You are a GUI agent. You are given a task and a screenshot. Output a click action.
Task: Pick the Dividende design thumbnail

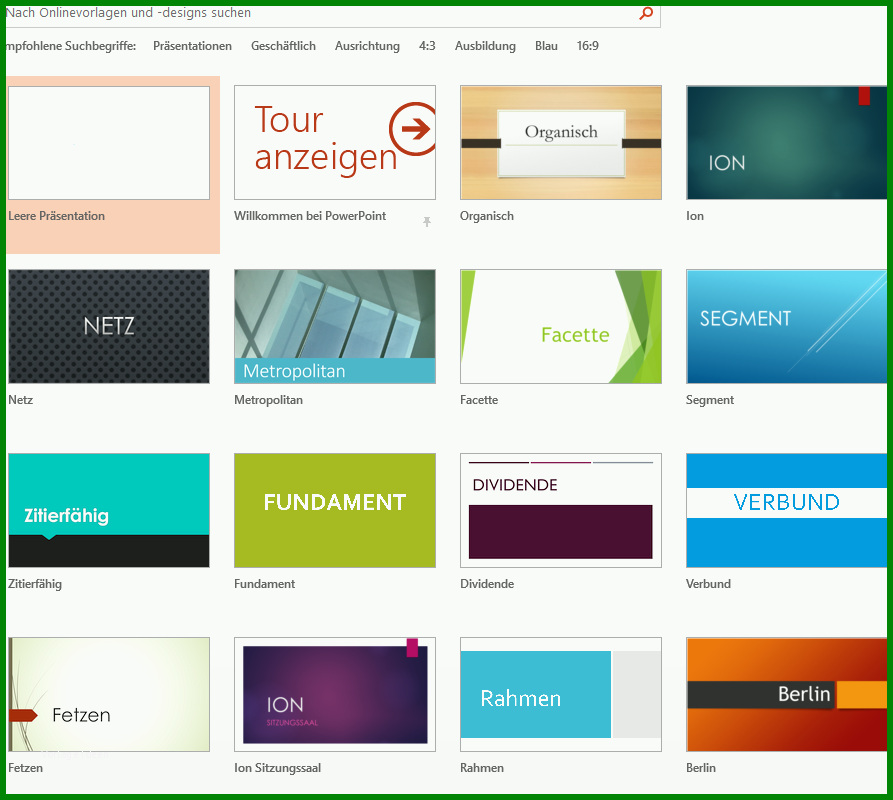tap(561, 511)
